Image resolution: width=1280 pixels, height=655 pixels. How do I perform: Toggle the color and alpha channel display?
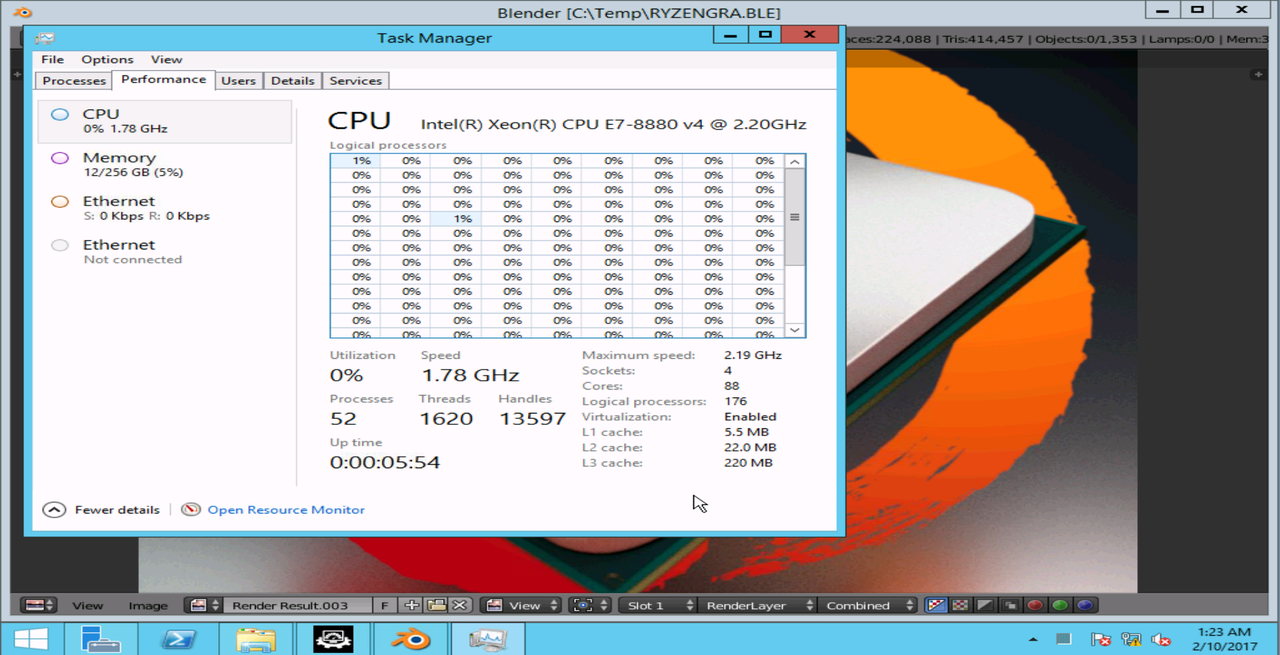coord(936,605)
